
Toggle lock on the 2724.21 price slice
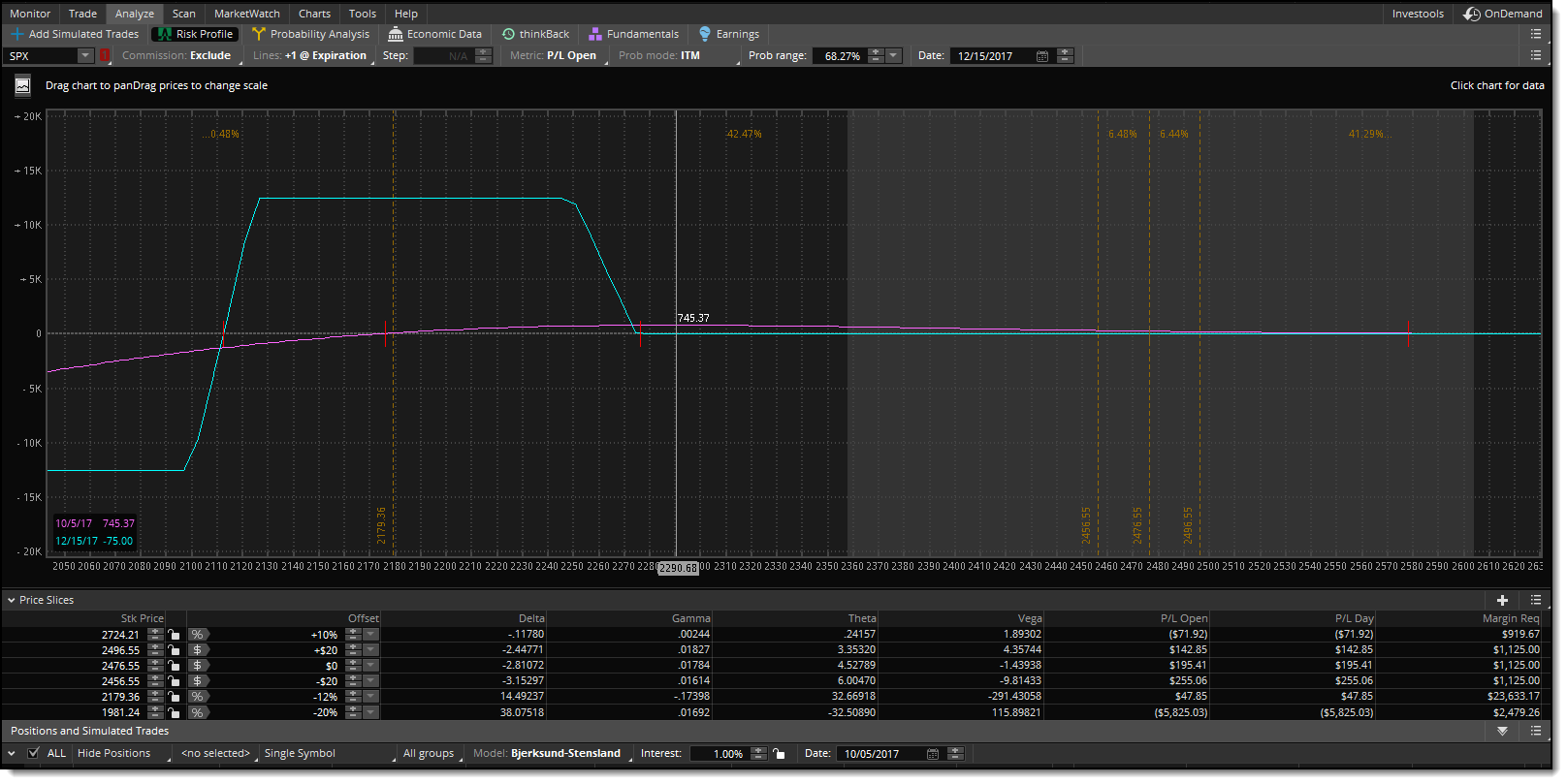(x=174, y=636)
